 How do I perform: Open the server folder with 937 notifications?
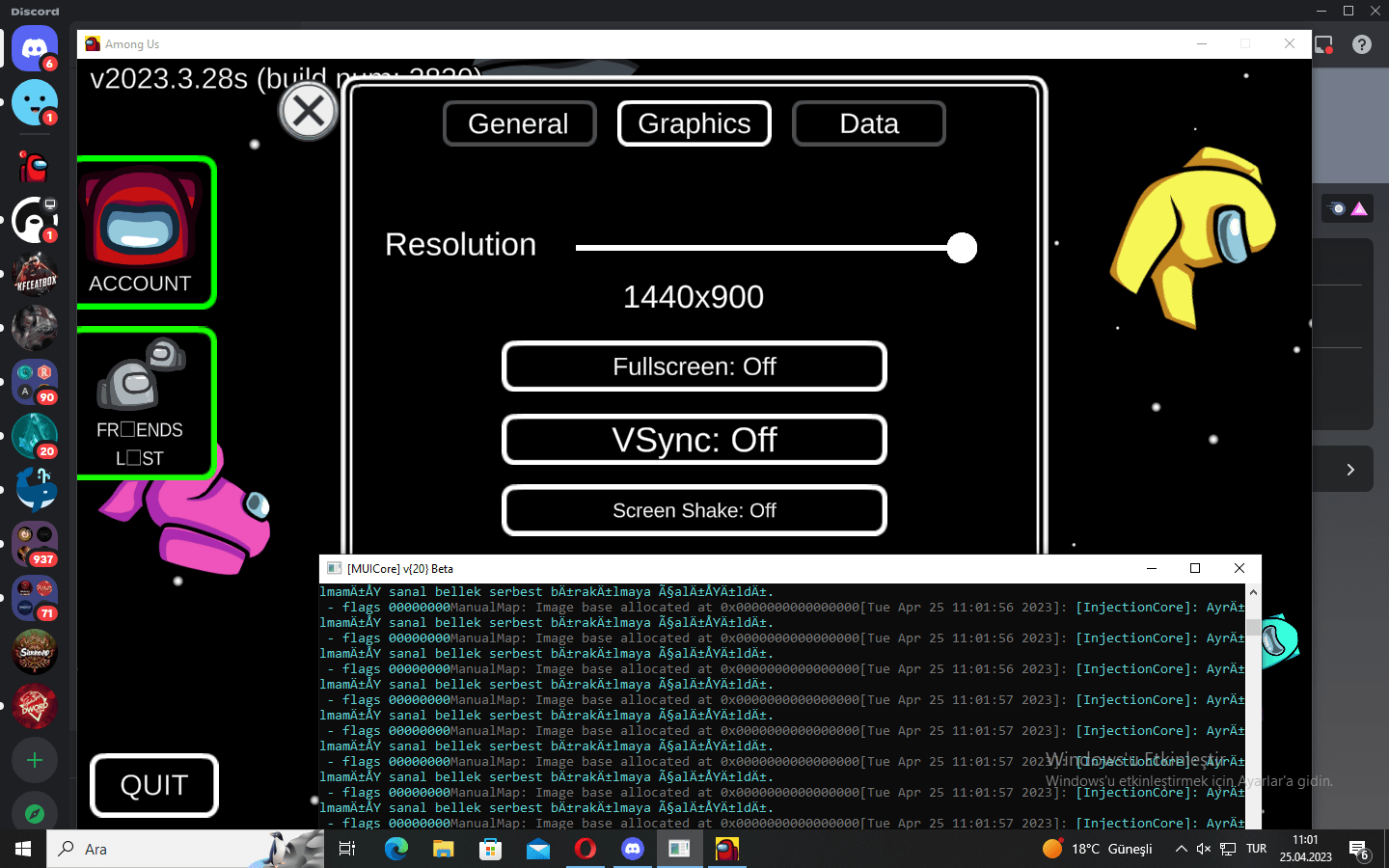pyautogui.click(x=35, y=544)
